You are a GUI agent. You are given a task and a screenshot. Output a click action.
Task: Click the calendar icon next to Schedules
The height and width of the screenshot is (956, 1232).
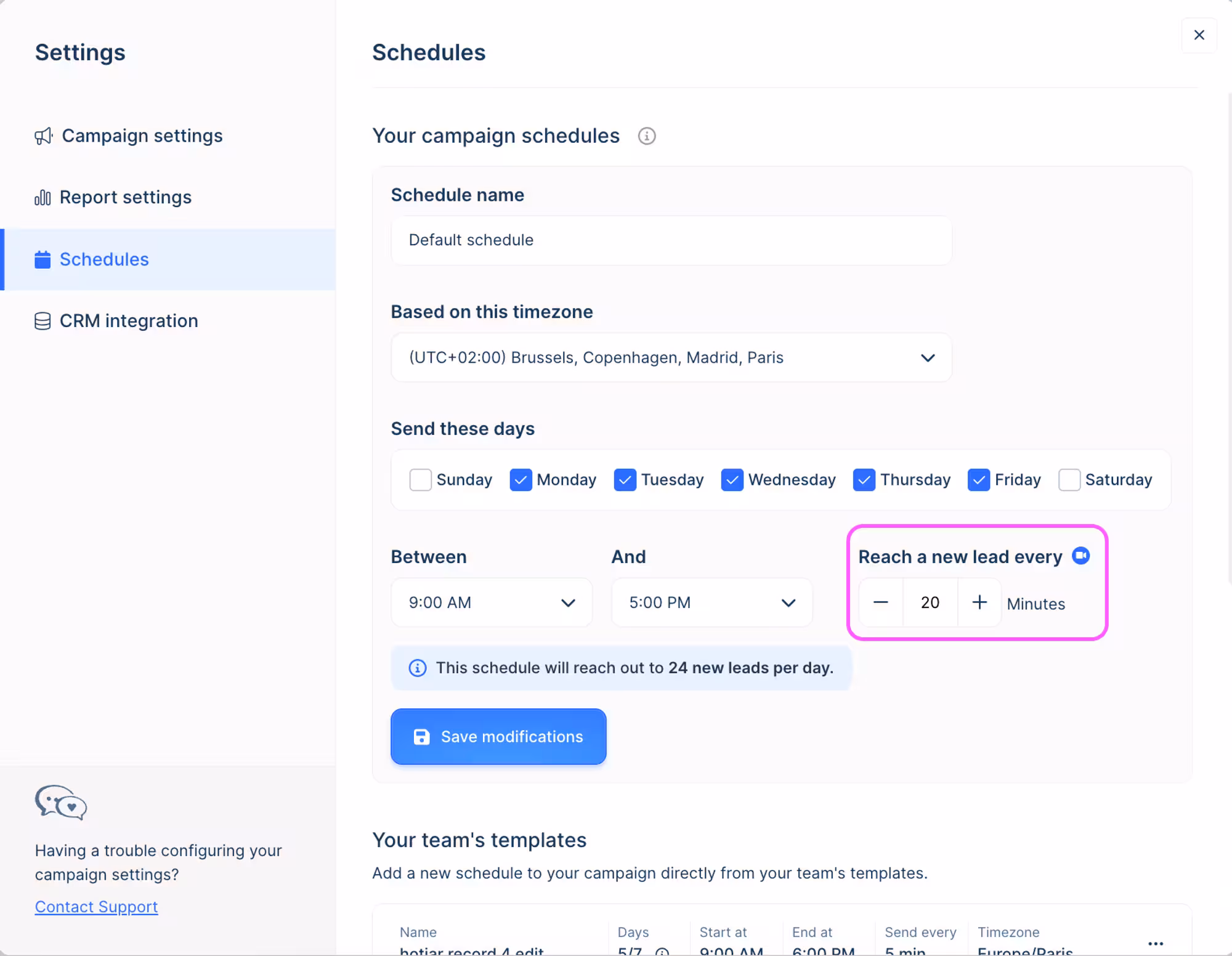coord(43,259)
